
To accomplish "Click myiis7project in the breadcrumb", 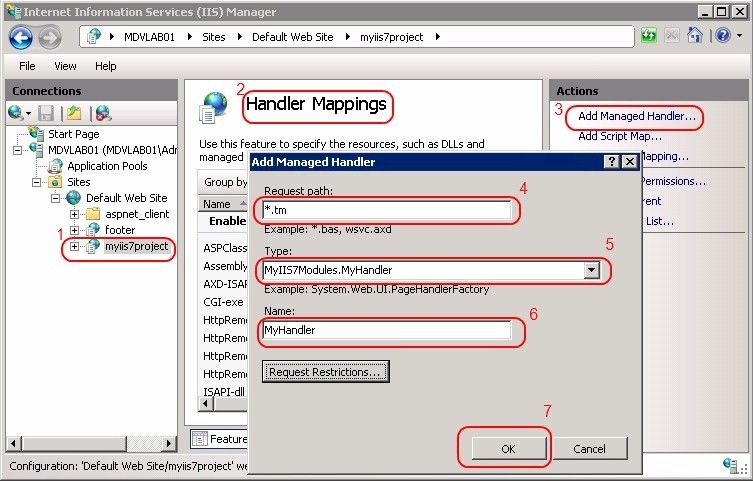I will (x=392, y=37).
